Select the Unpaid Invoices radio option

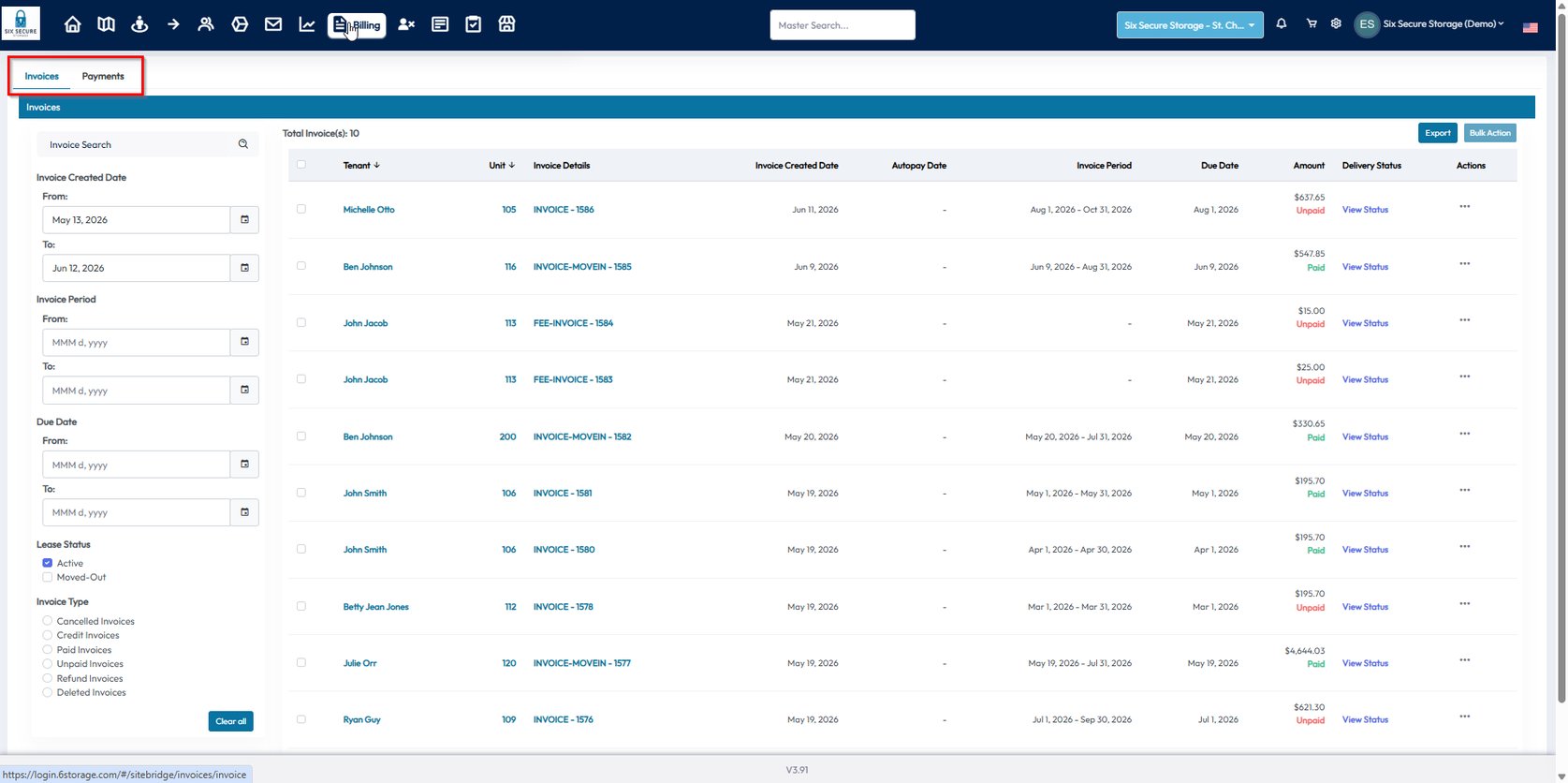pyautogui.click(x=47, y=664)
